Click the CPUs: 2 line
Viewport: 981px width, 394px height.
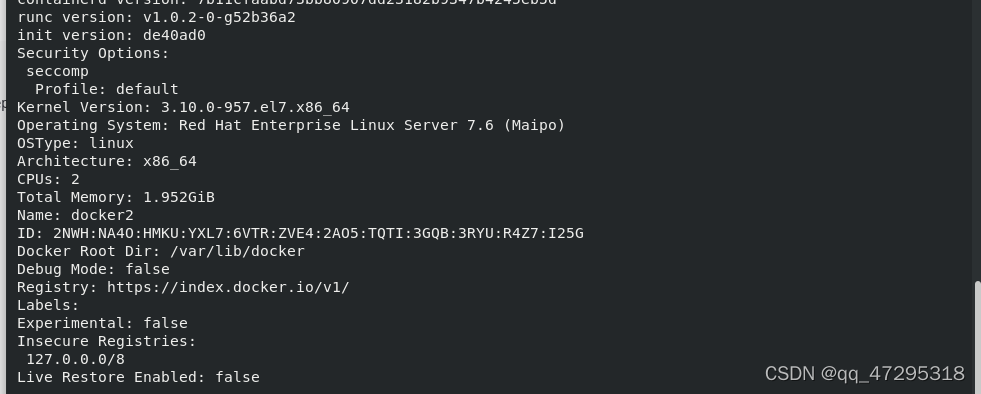(48, 179)
